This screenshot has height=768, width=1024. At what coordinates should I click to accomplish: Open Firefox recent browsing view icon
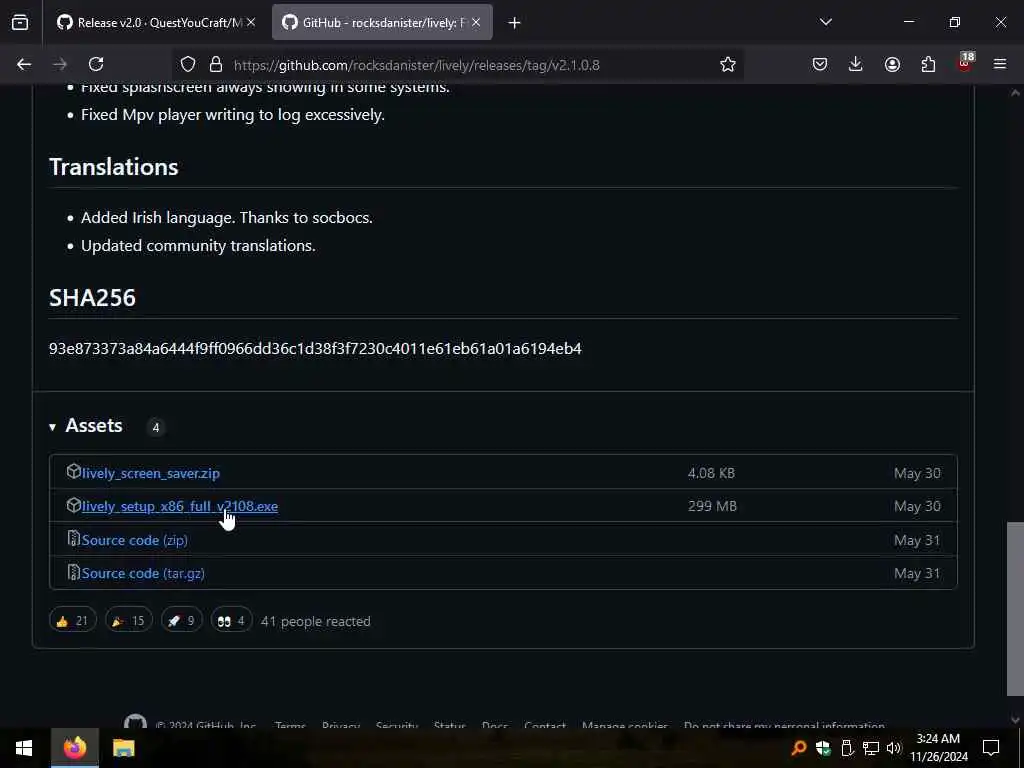(20, 22)
